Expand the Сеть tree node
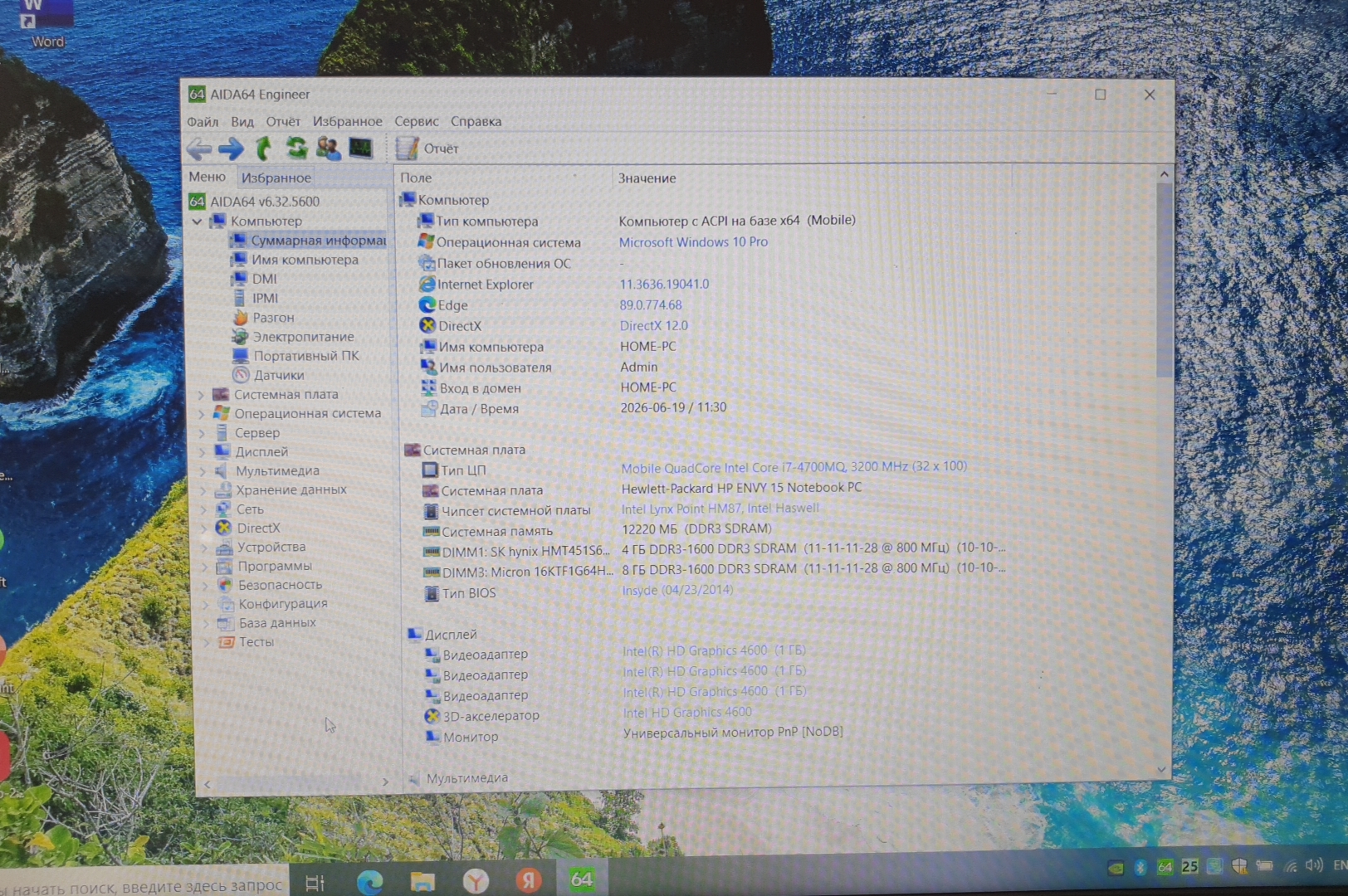This screenshot has width=1348, height=896. coord(203,509)
